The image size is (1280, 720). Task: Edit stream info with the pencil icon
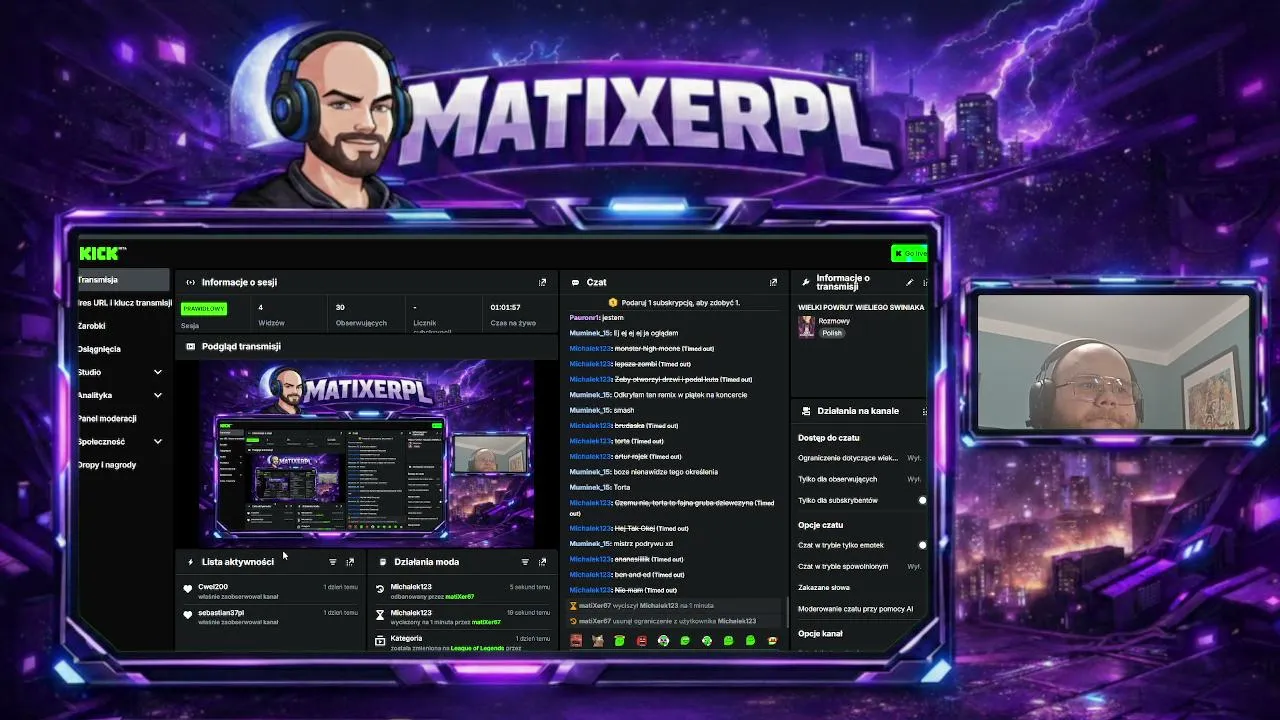(x=909, y=283)
